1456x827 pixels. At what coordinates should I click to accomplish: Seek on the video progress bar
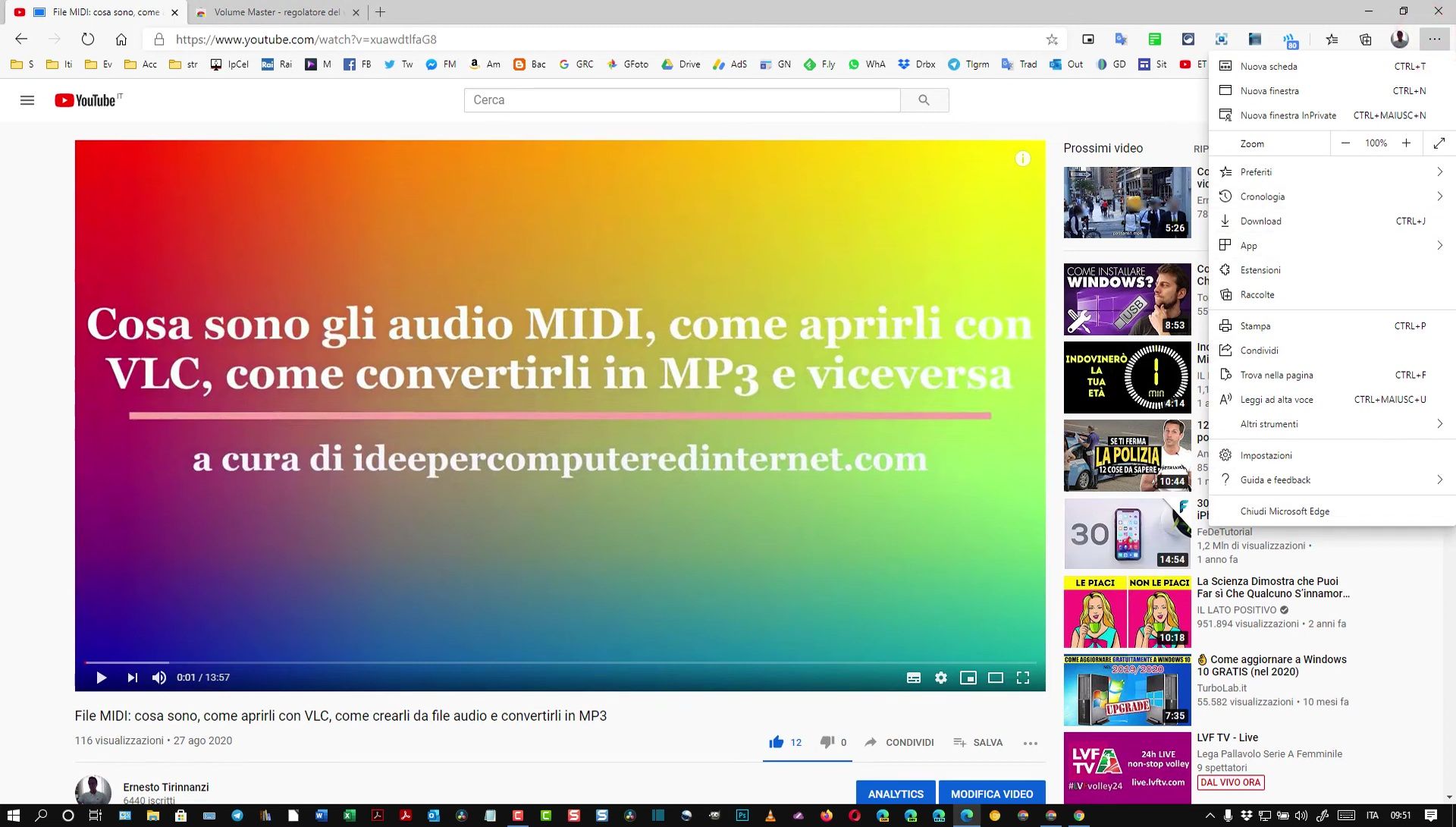click(560, 662)
